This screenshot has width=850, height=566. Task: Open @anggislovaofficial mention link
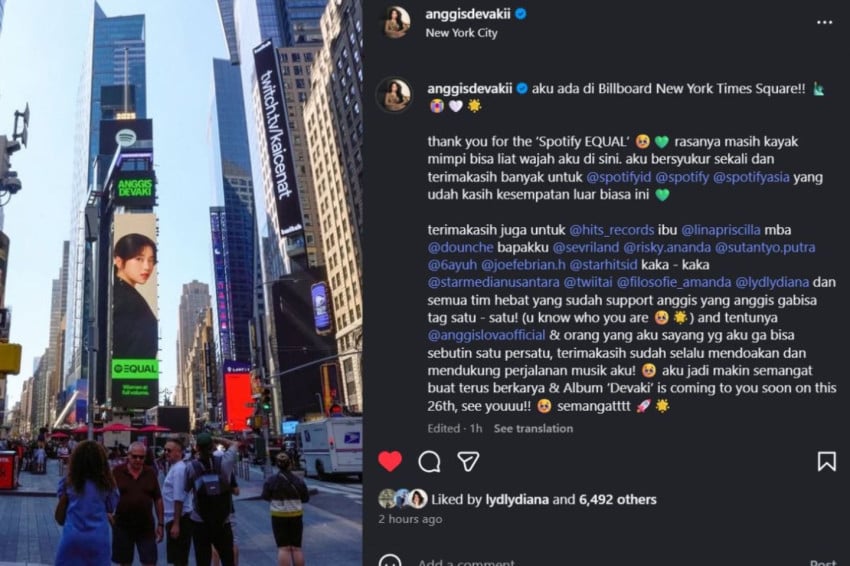[x=486, y=335]
